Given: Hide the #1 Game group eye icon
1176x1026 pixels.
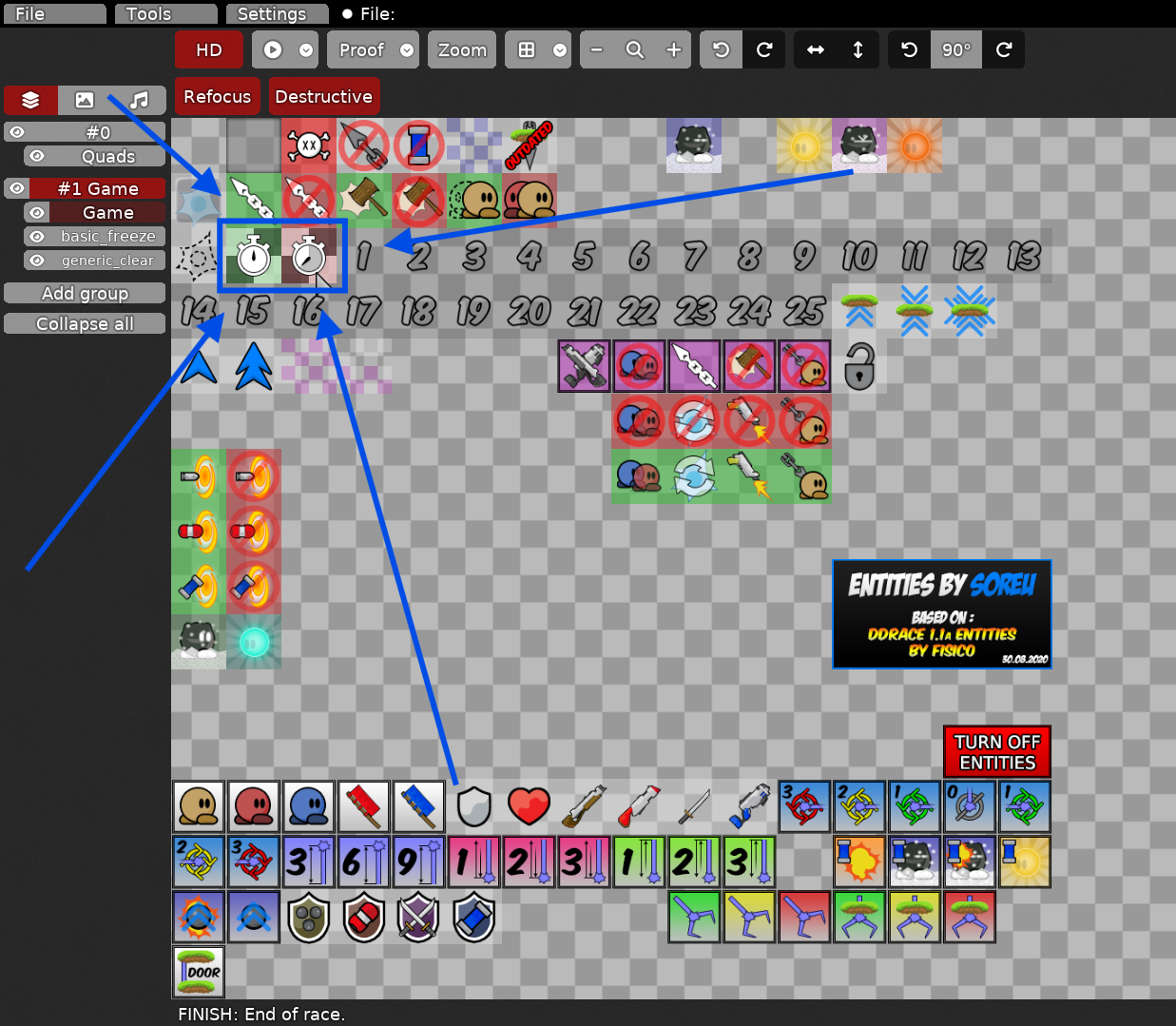Looking at the screenshot, I should pyautogui.click(x=17, y=188).
